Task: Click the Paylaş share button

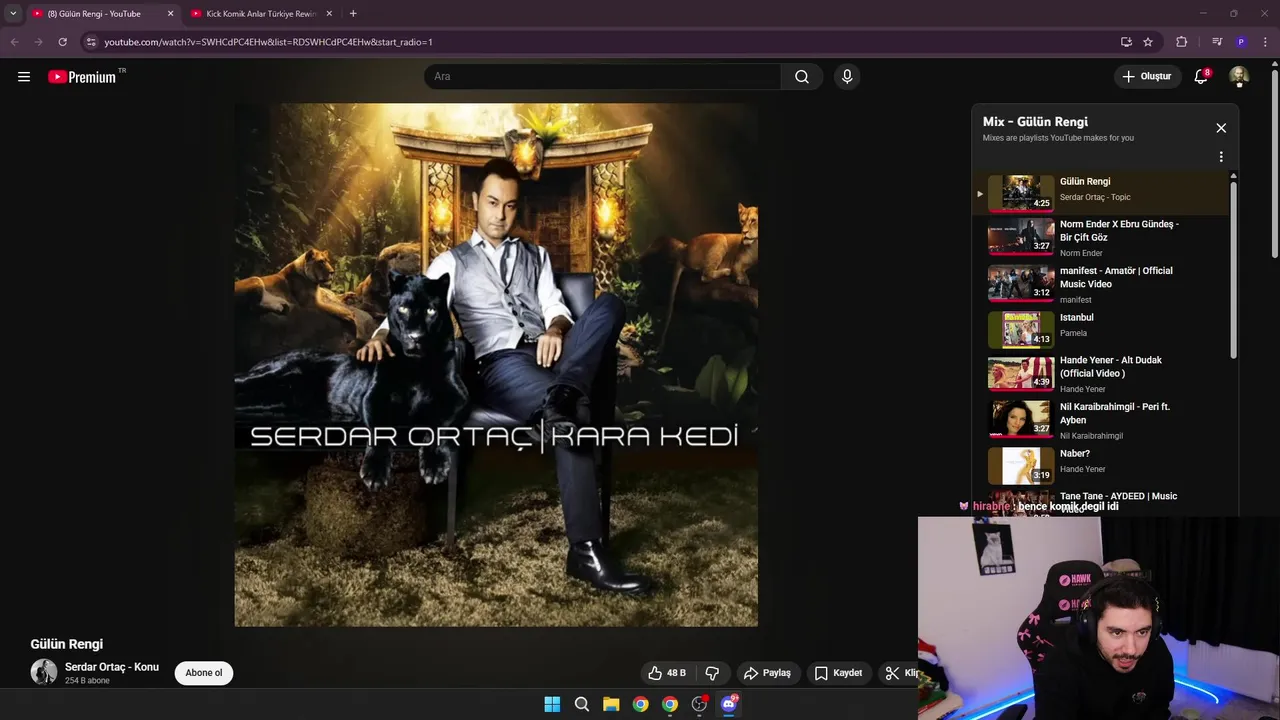Action: 767,673
